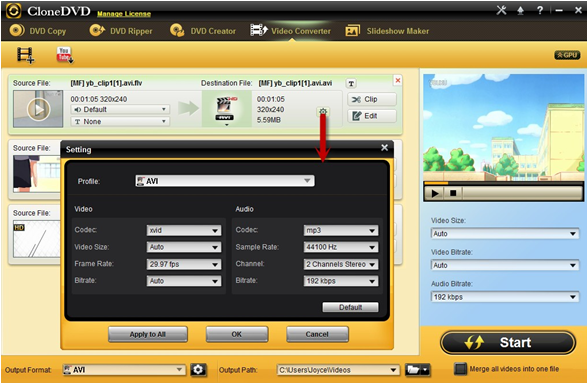Screen dimensions: 587x383
Task: Click the GPU acceleration badge
Action: (x=567, y=55)
